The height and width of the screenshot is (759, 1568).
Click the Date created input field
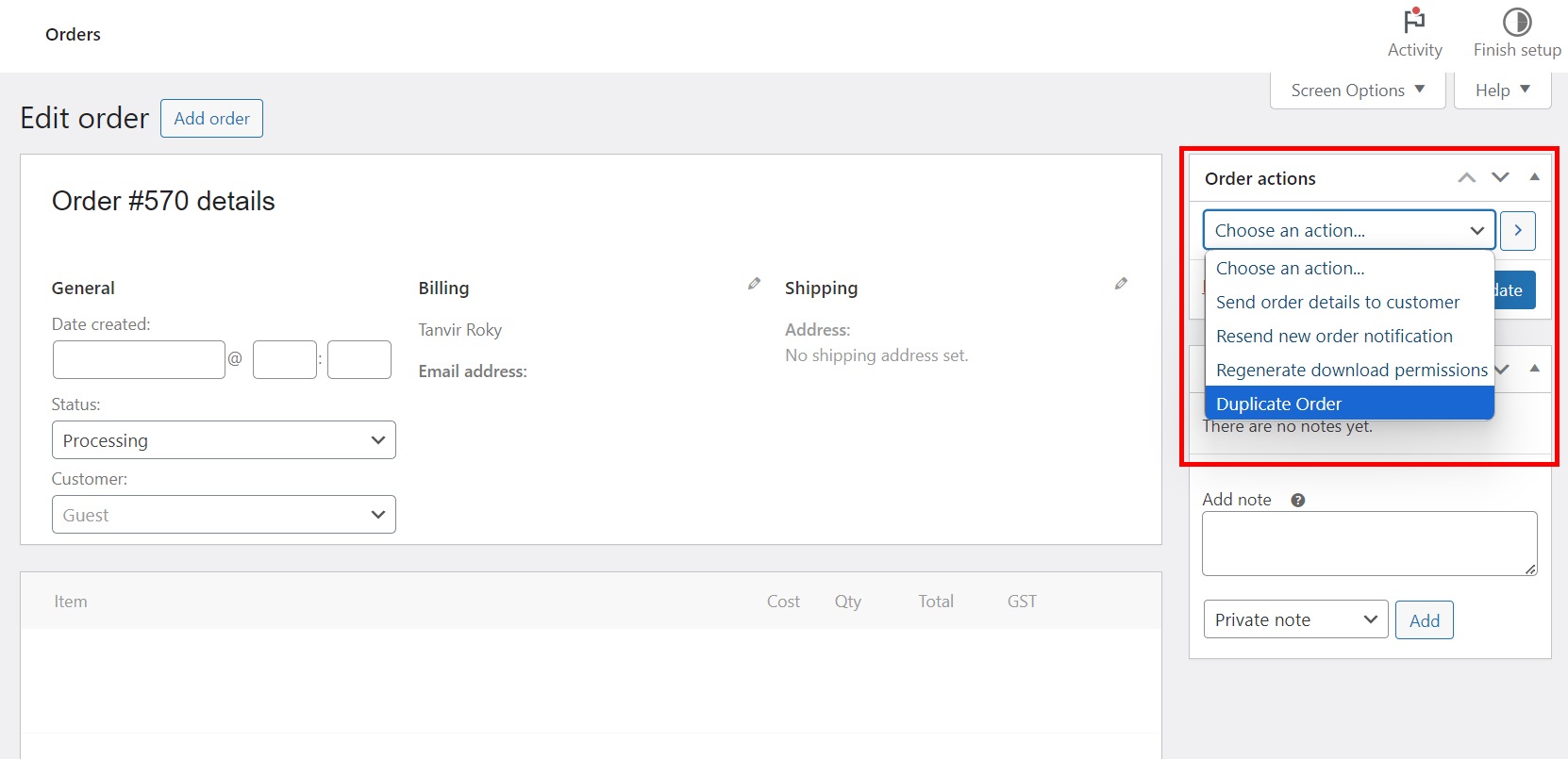click(x=139, y=360)
